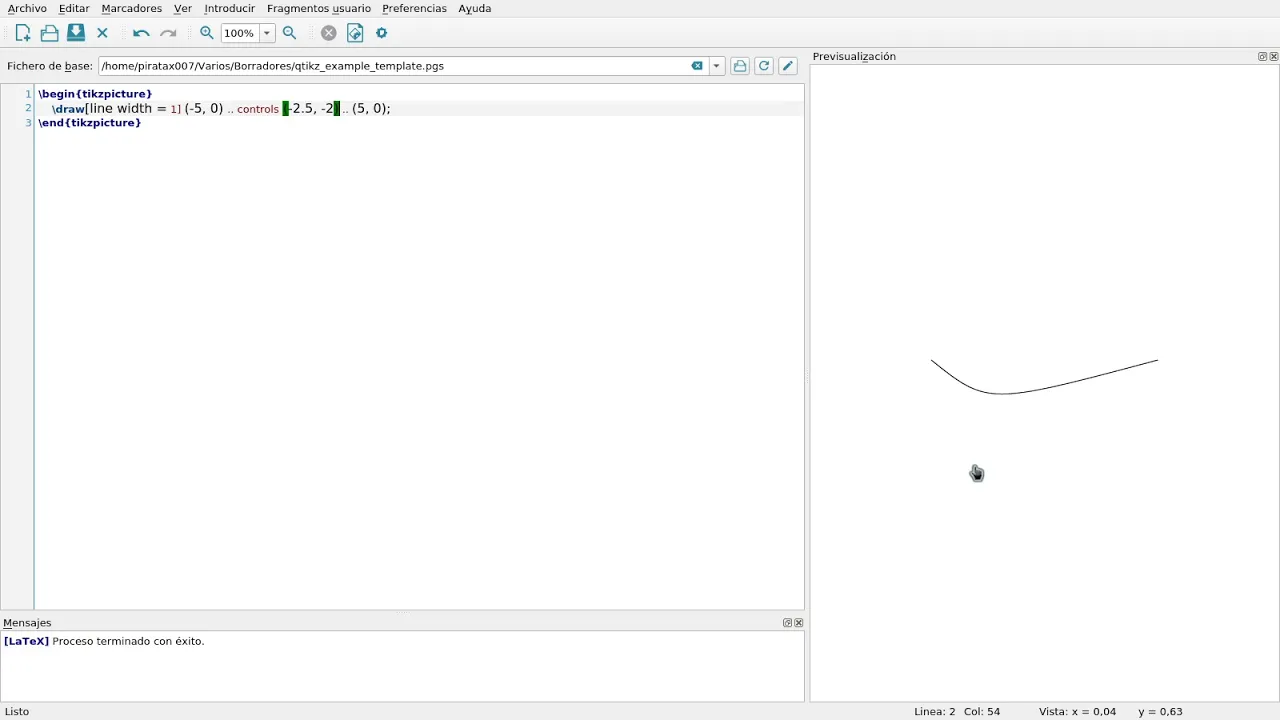Click the highlighted -2.5, -2 control point
This screenshot has width=1280, height=720.
(x=311, y=108)
